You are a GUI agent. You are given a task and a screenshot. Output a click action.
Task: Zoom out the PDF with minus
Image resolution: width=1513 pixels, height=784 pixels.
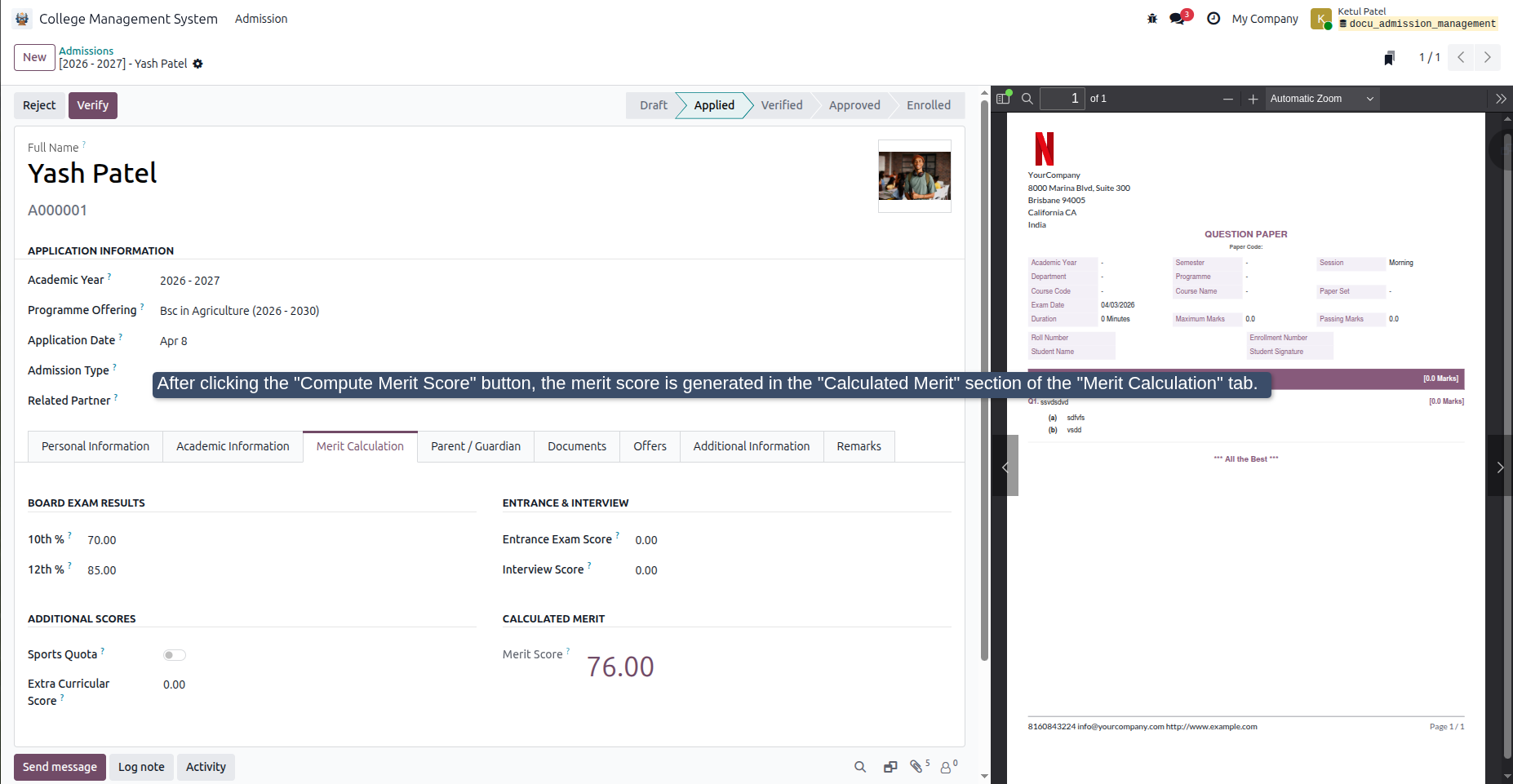(x=1227, y=99)
